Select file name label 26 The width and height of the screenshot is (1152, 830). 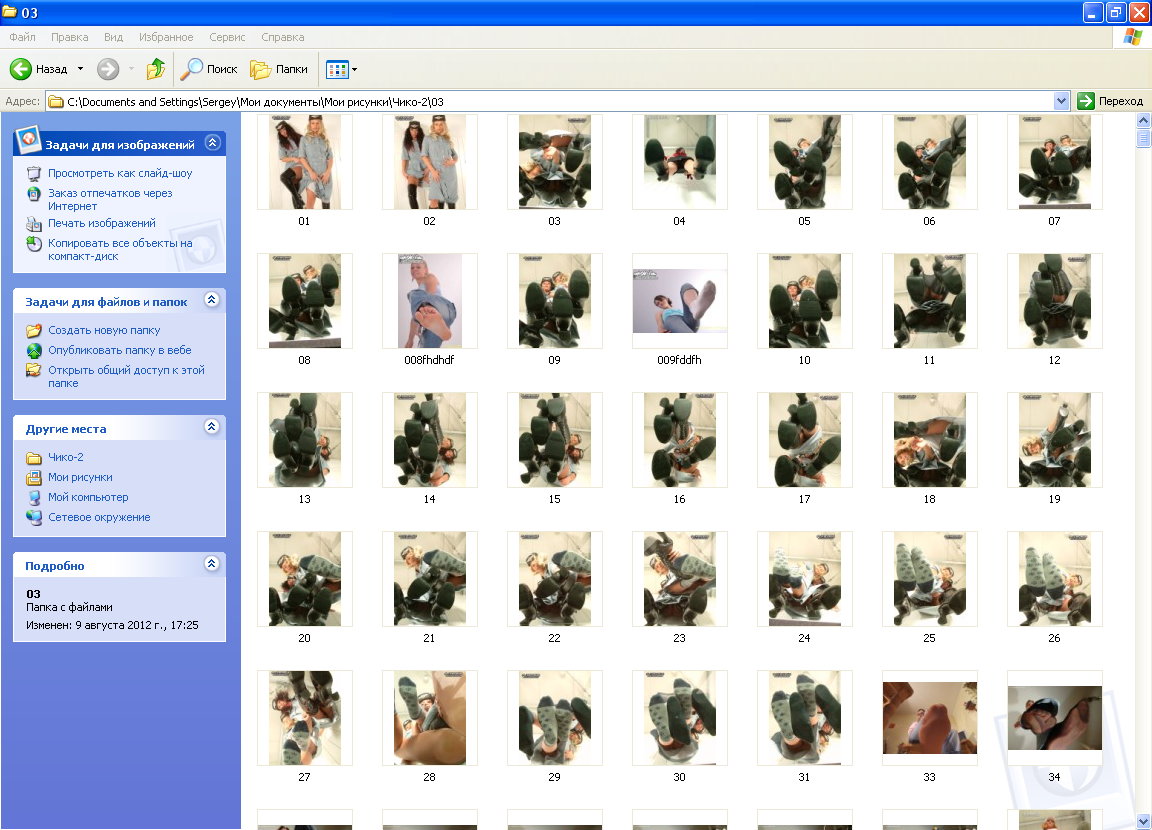coord(1054,638)
